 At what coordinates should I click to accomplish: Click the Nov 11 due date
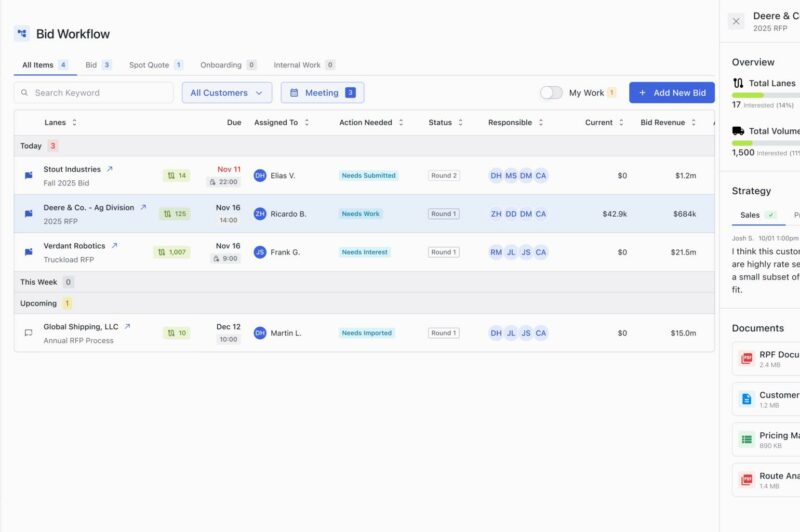[229, 169]
